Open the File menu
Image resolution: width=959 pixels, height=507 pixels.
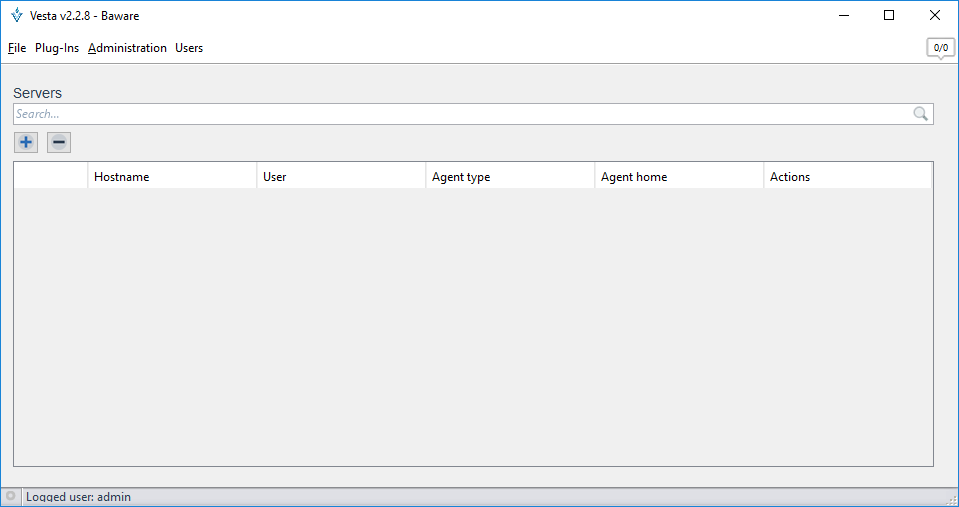pyautogui.click(x=17, y=48)
